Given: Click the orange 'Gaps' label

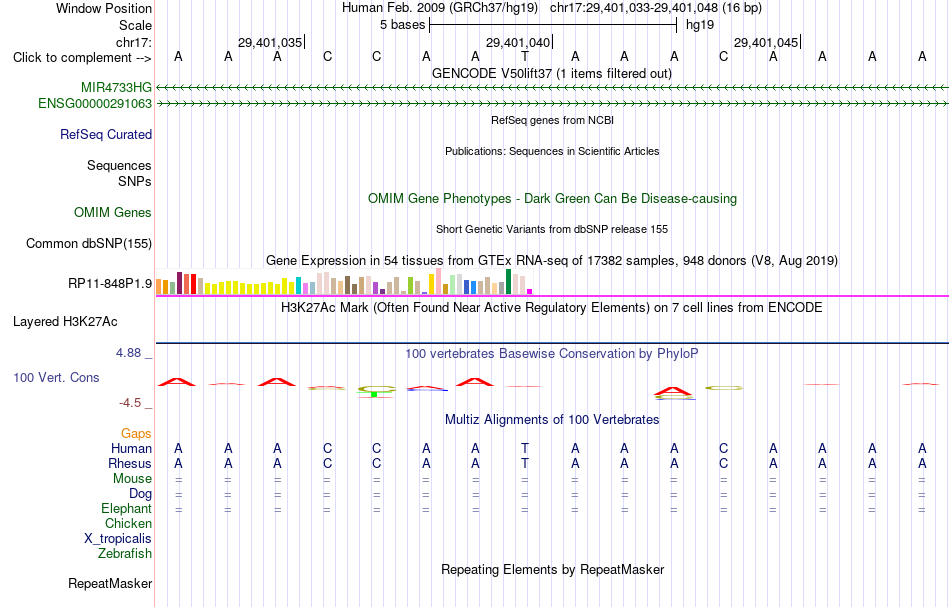Looking at the screenshot, I should (x=136, y=433).
